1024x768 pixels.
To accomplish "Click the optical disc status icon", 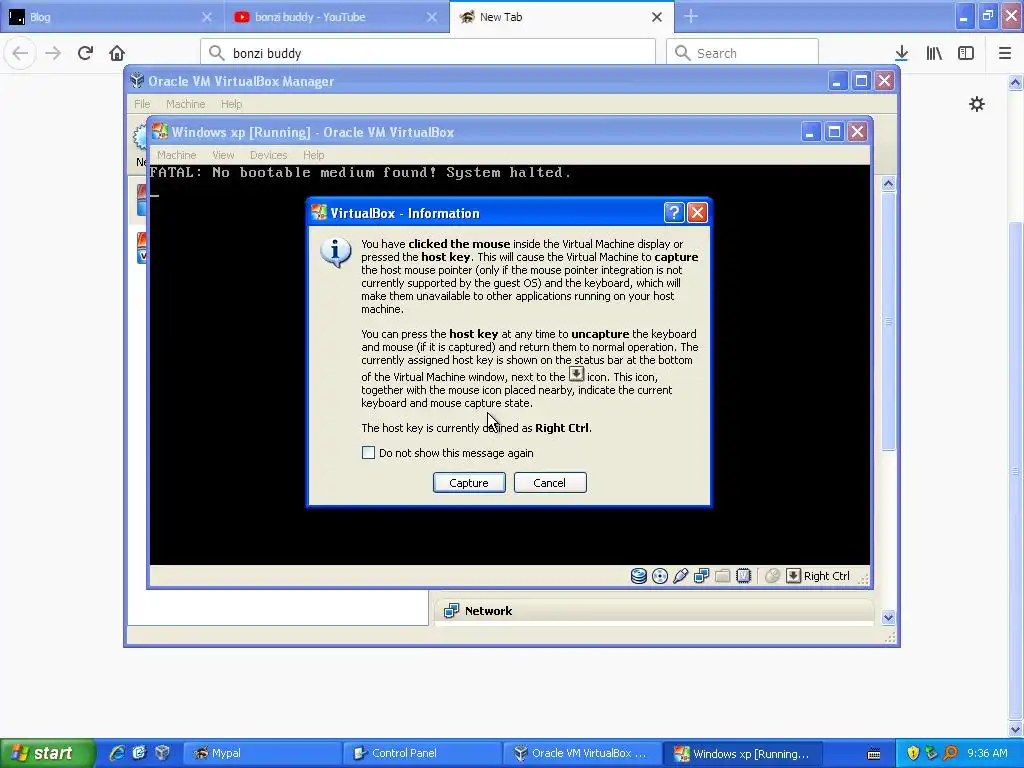I will tap(660, 576).
